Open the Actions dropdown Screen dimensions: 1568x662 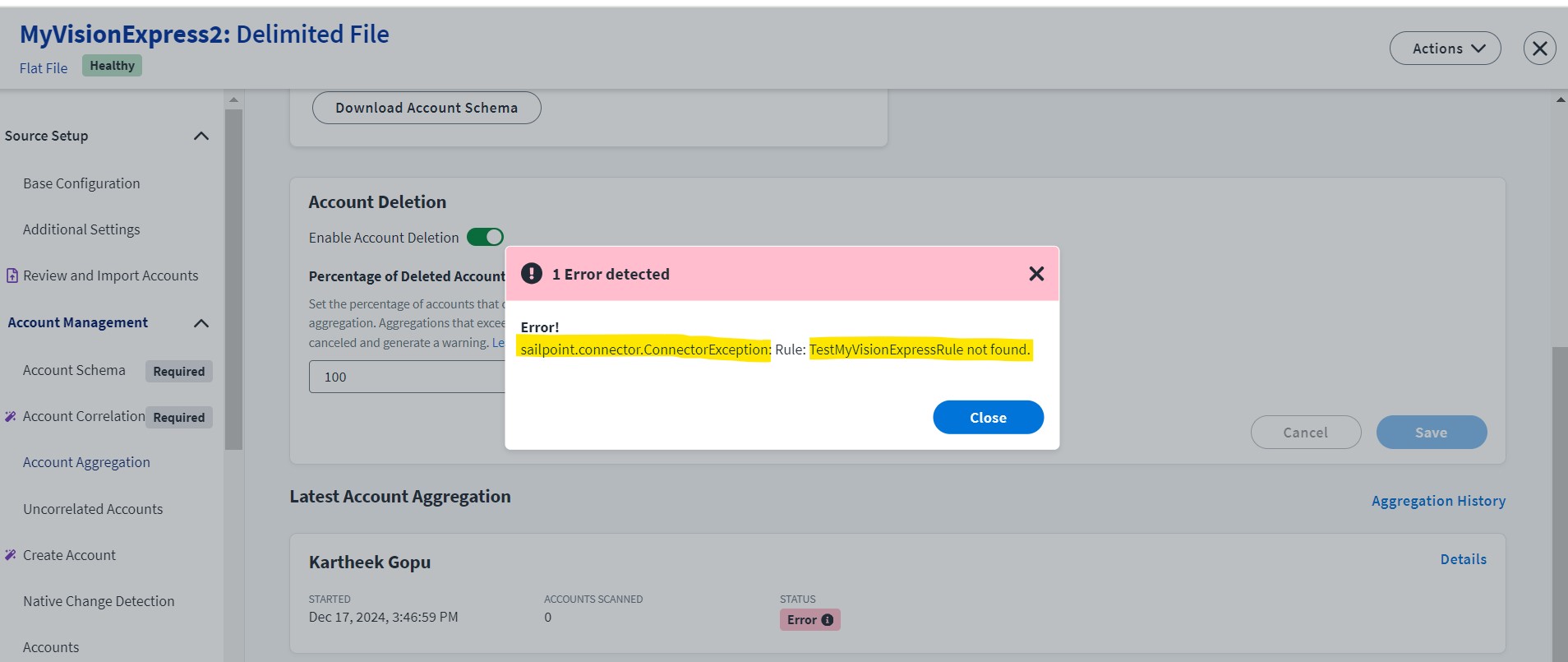coord(1445,49)
